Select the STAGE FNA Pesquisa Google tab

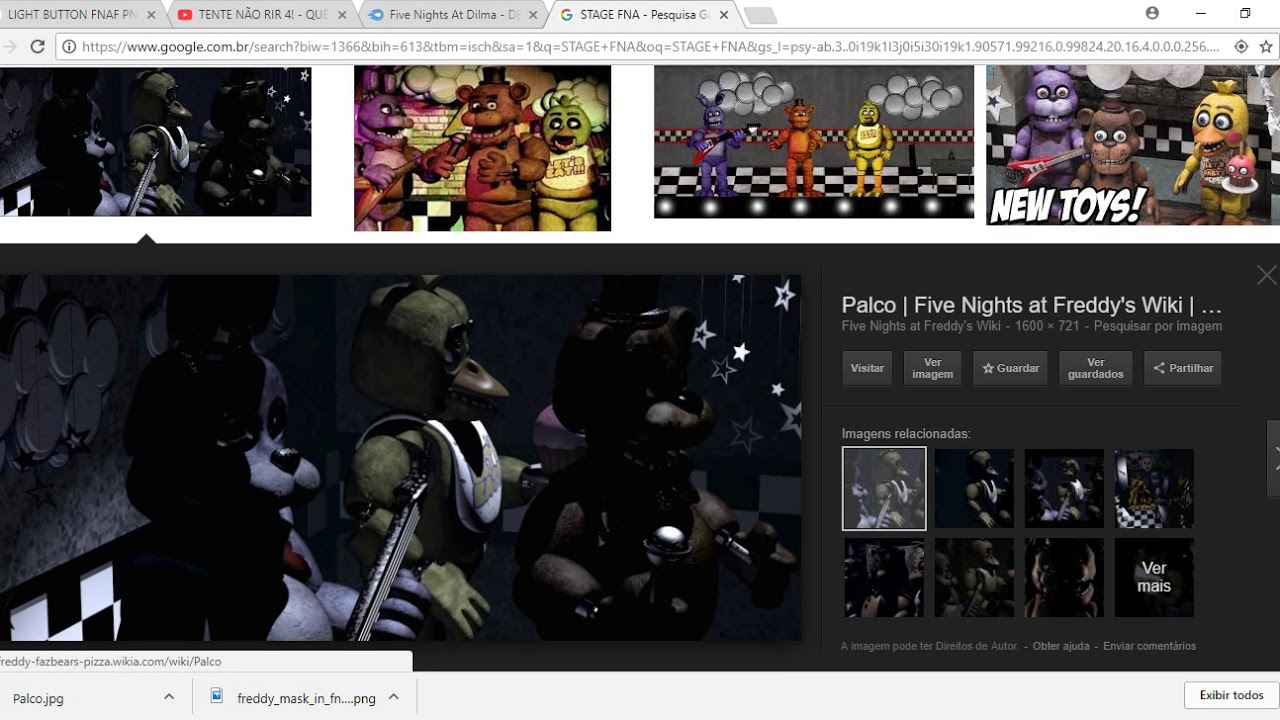[x=644, y=15]
